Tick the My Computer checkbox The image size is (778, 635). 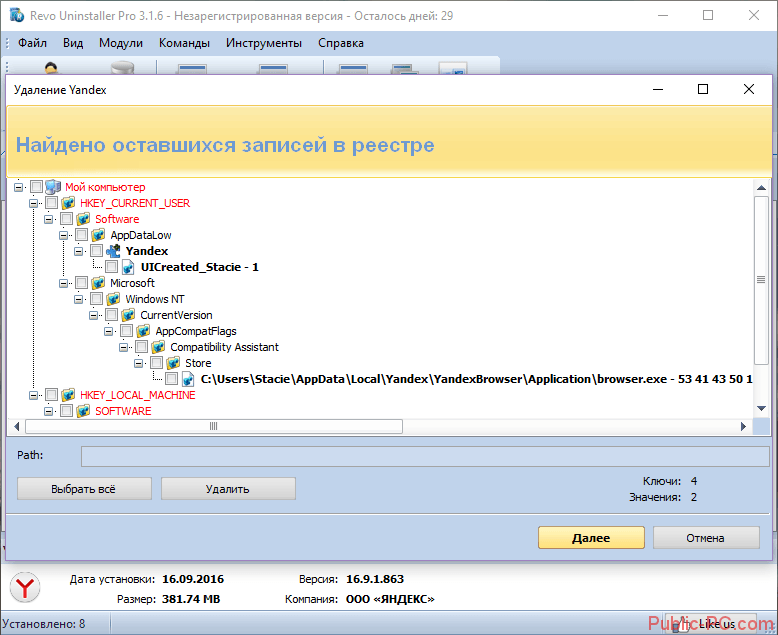[x=36, y=187]
